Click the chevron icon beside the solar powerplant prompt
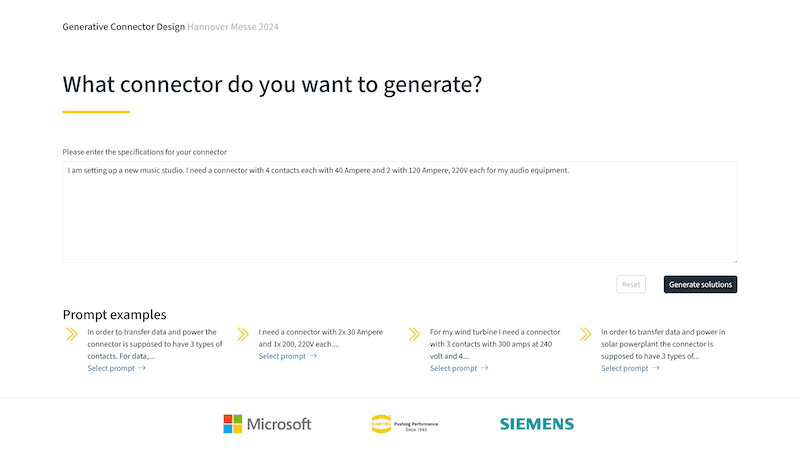 point(585,334)
